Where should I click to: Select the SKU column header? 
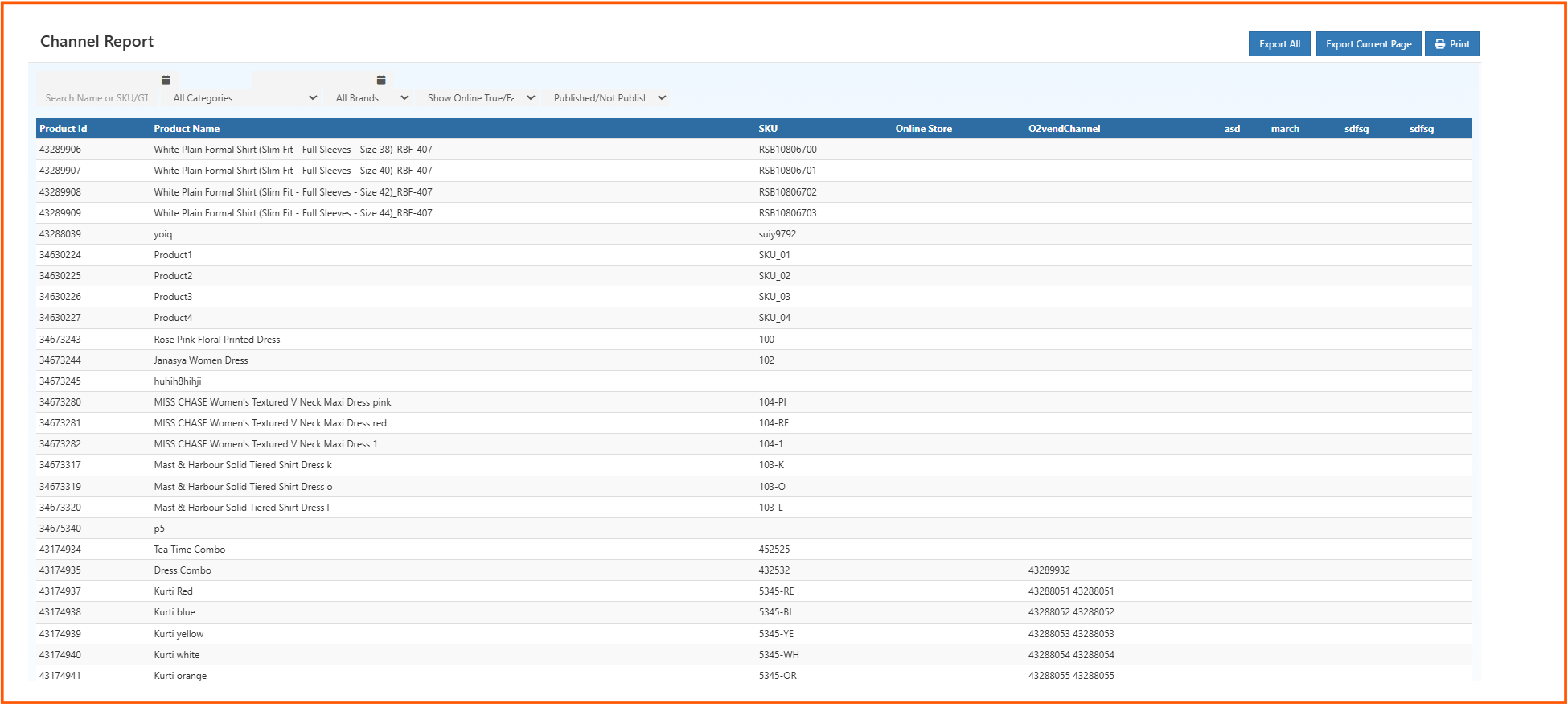tap(768, 129)
